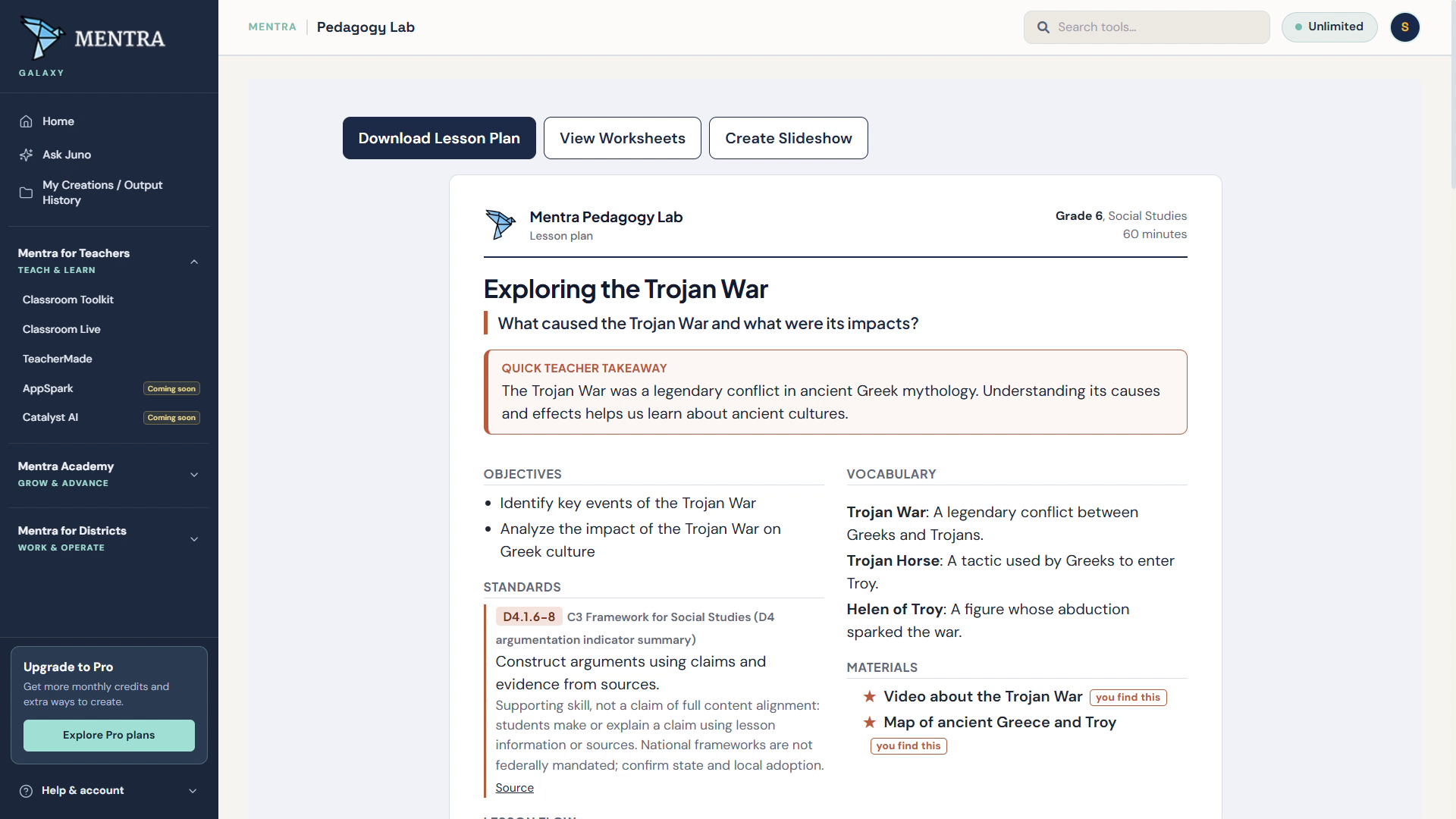Click the Catalyst AI Coming soon badge

(171, 418)
